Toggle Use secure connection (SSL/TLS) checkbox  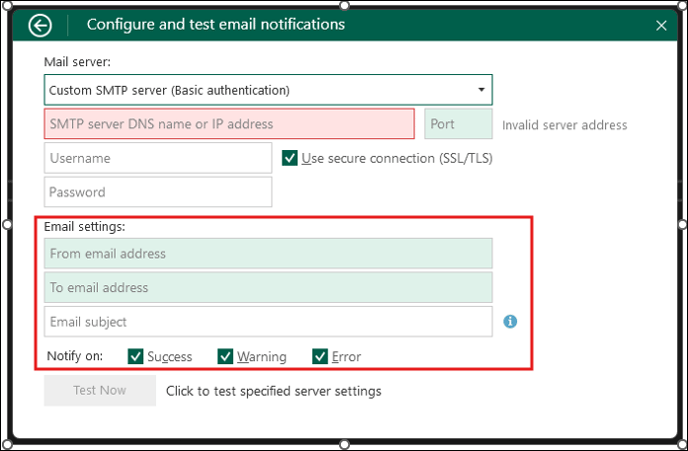pyautogui.click(x=290, y=158)
